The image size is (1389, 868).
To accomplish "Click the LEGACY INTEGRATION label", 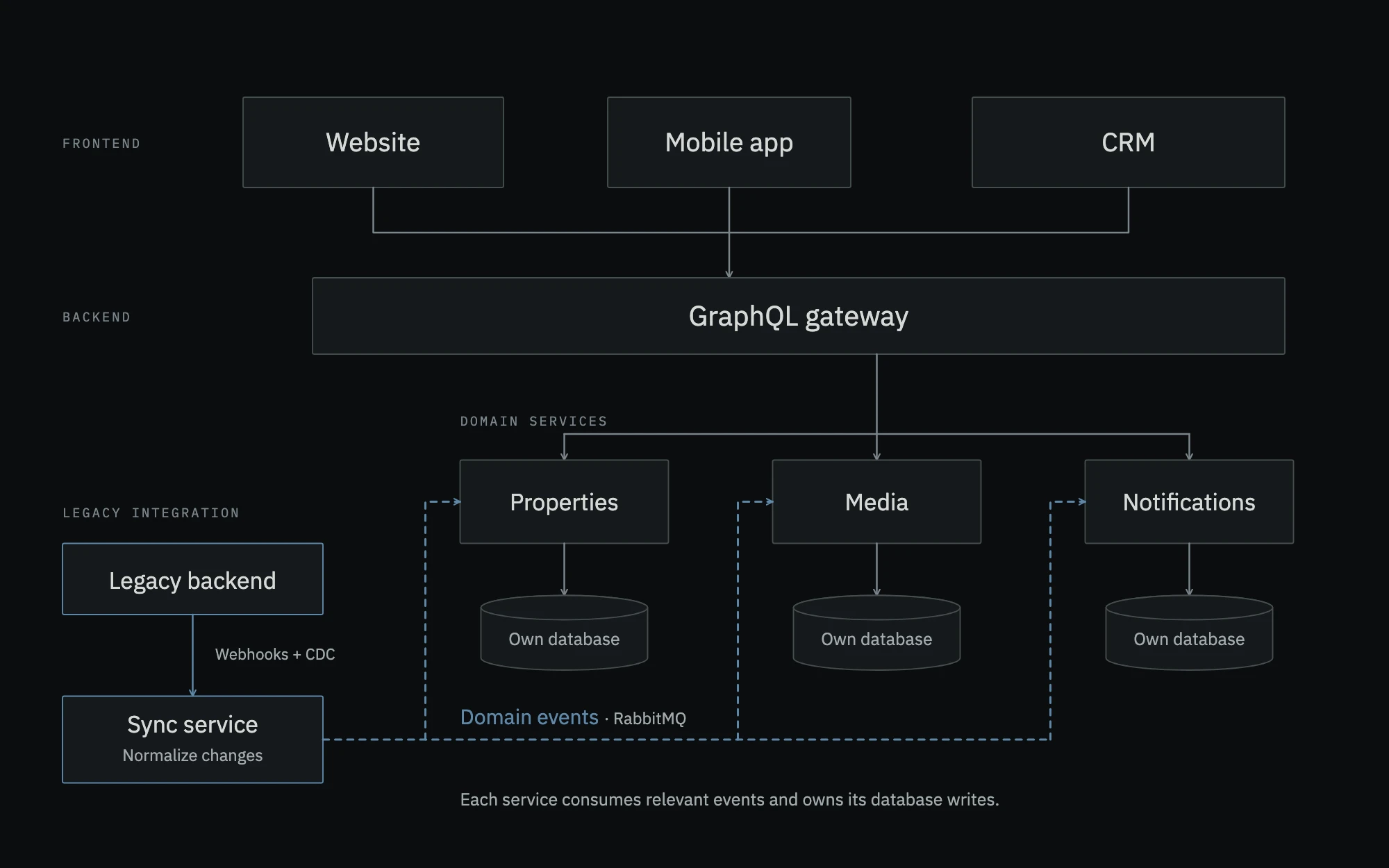I will pos(151,513).
